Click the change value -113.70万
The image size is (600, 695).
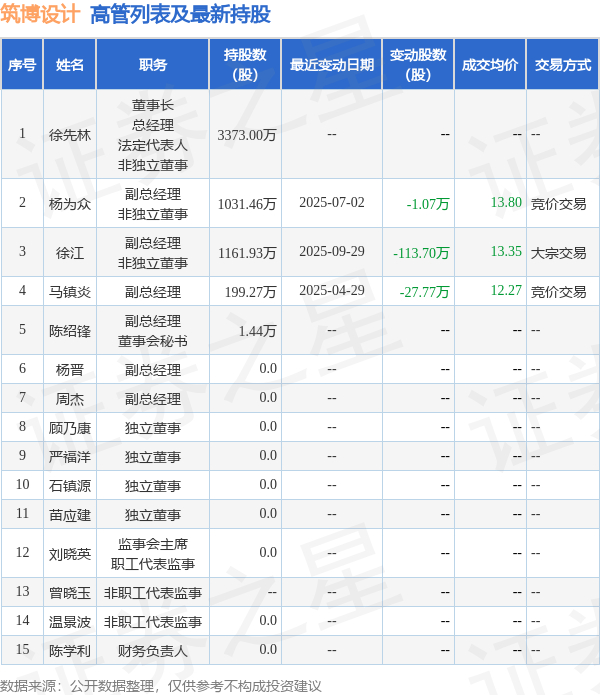(421, 253)
